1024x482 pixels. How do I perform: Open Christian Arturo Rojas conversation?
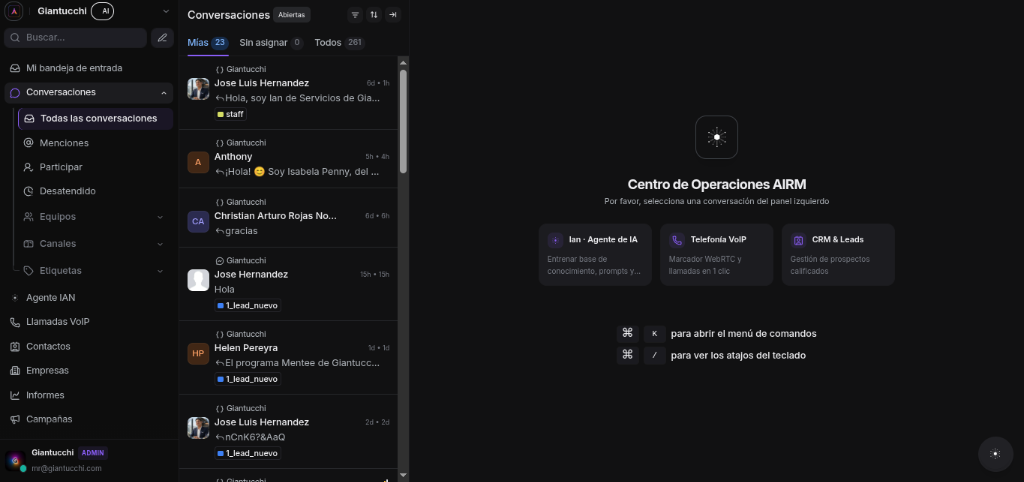pyautogui.click(x=288, y=217)
